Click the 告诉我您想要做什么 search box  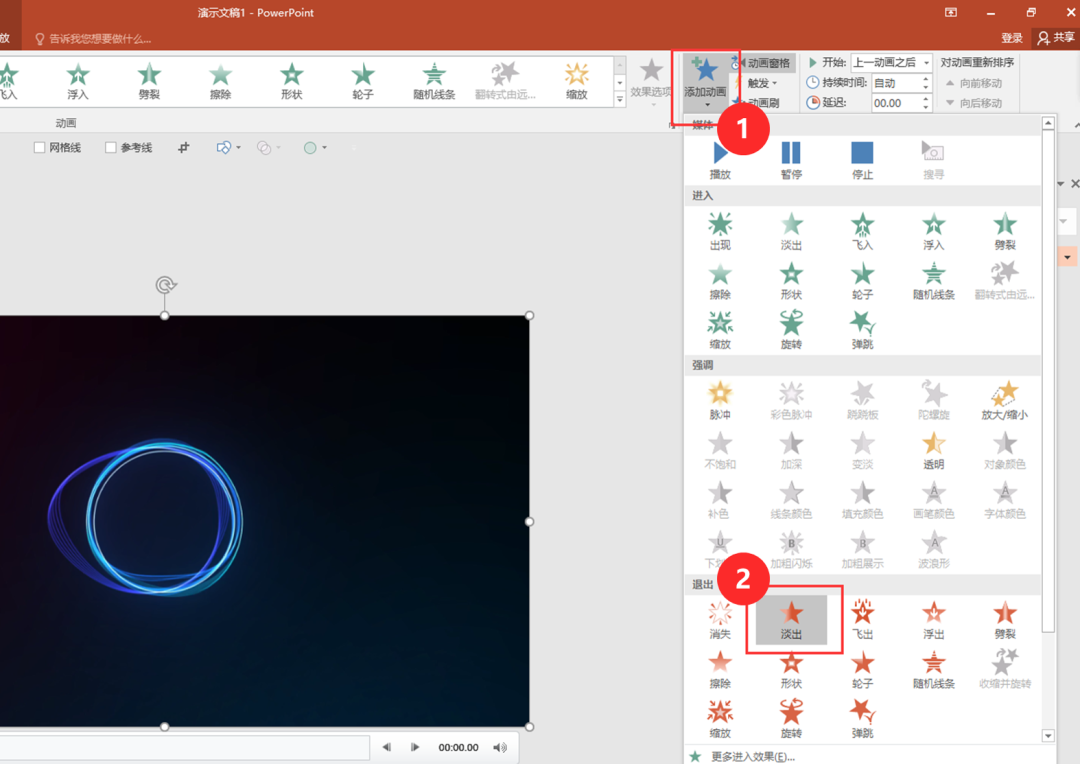point(93,39)
